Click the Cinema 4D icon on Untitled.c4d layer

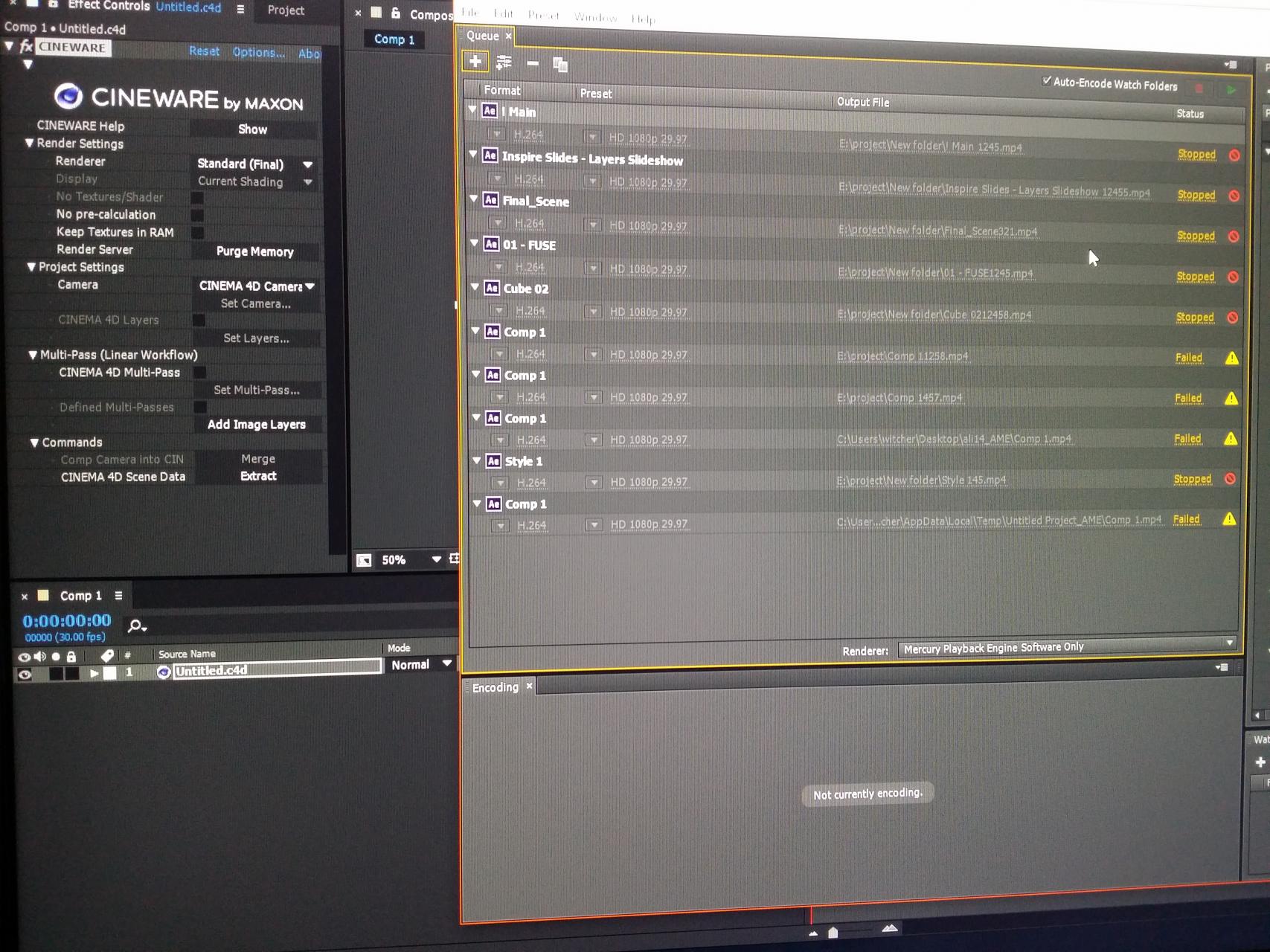click(164, 672)
